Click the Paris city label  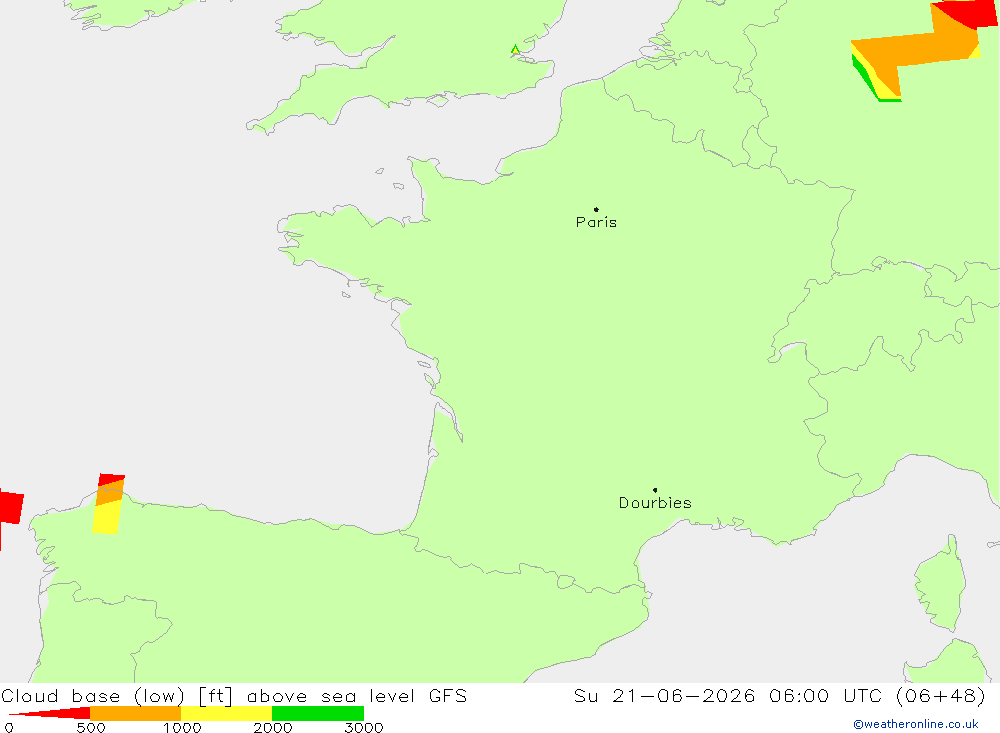[596, 222]
